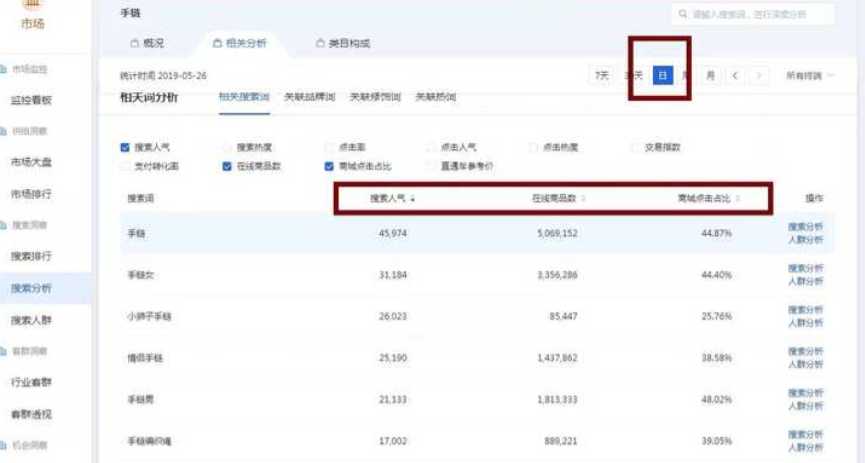Select the 关联品牌词 sub-tab
865x463 pixels.
click(309, 97)
